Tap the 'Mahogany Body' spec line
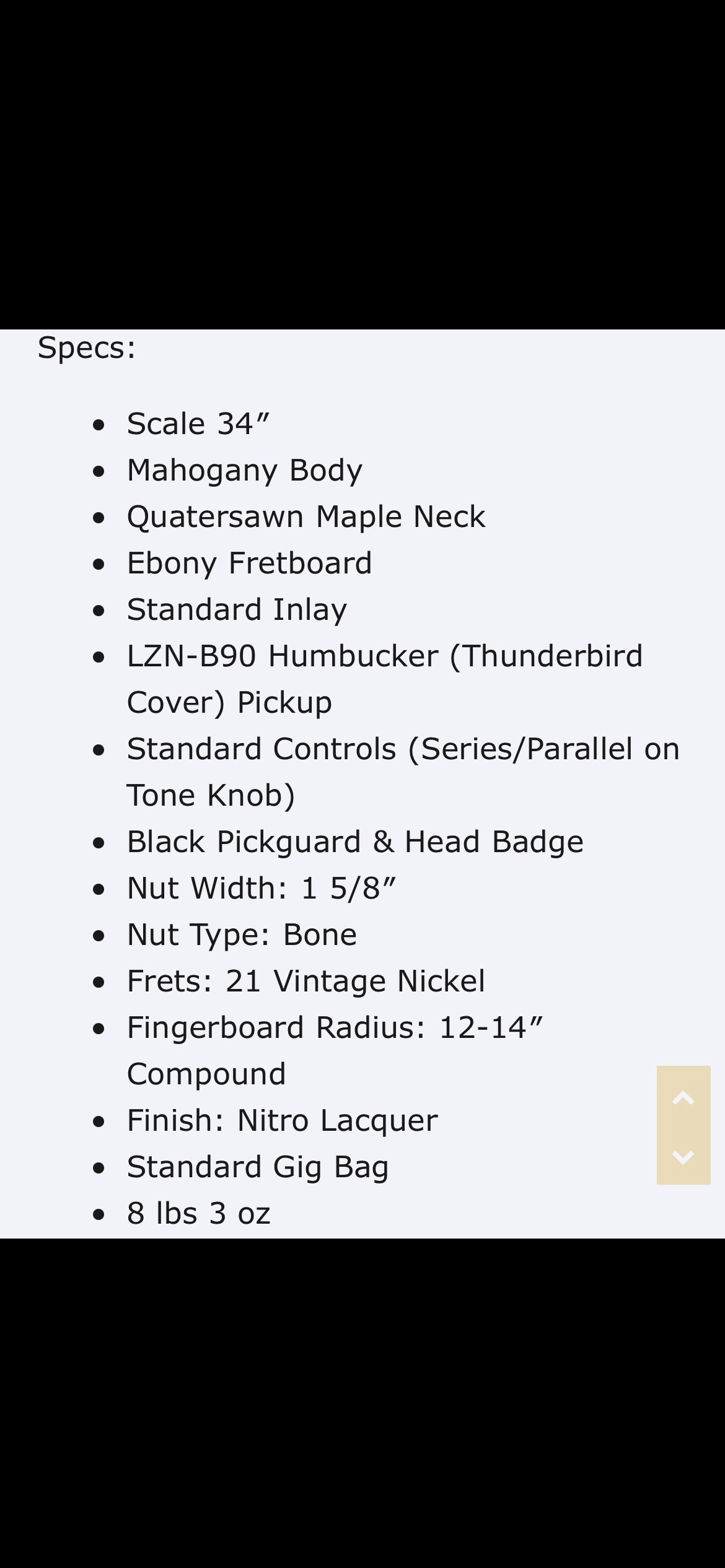Screen dimensions: 725x1568 click(x=244, y=471)
